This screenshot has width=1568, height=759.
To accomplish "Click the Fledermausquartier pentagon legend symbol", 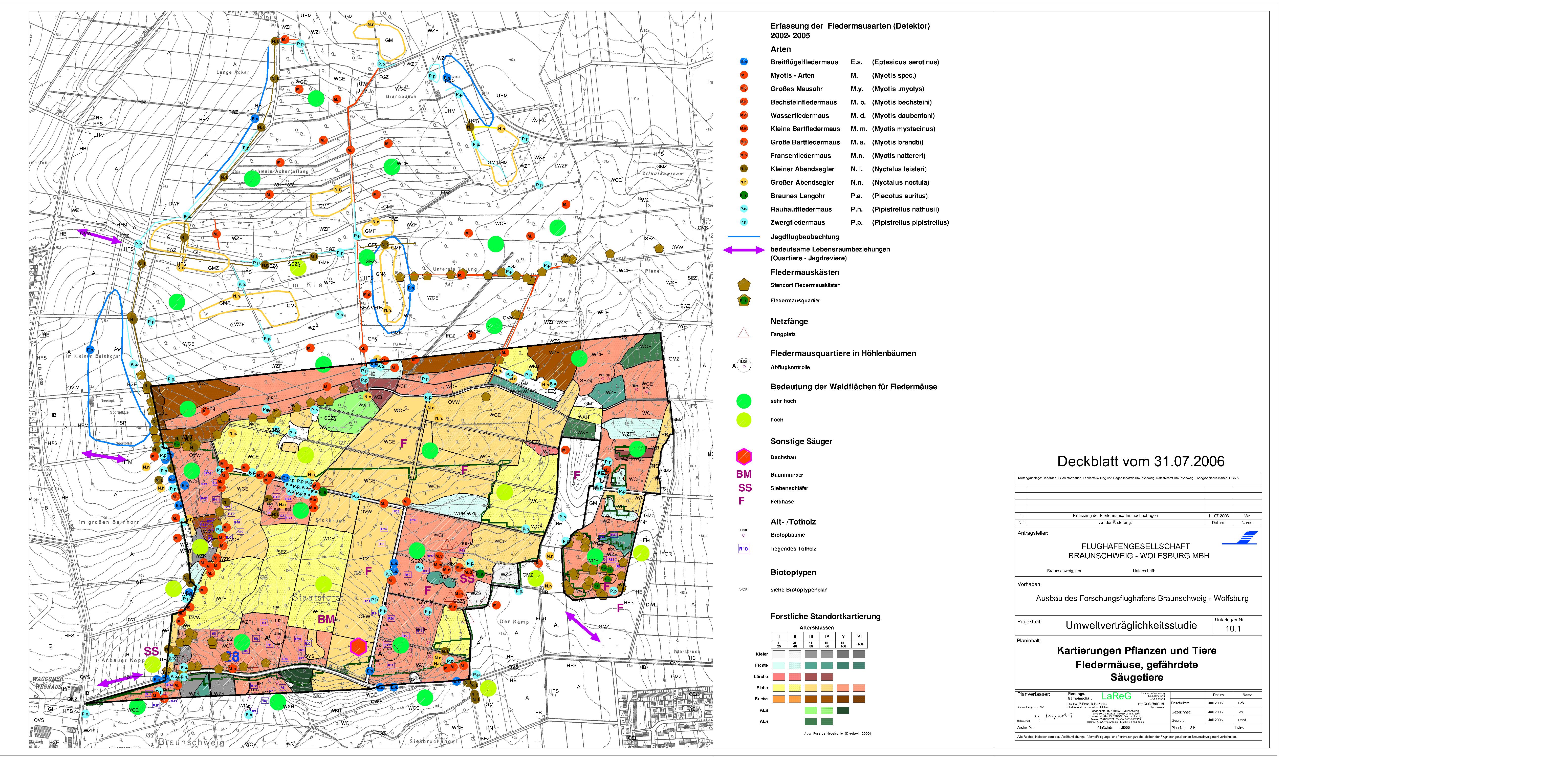I will [744, 300].
